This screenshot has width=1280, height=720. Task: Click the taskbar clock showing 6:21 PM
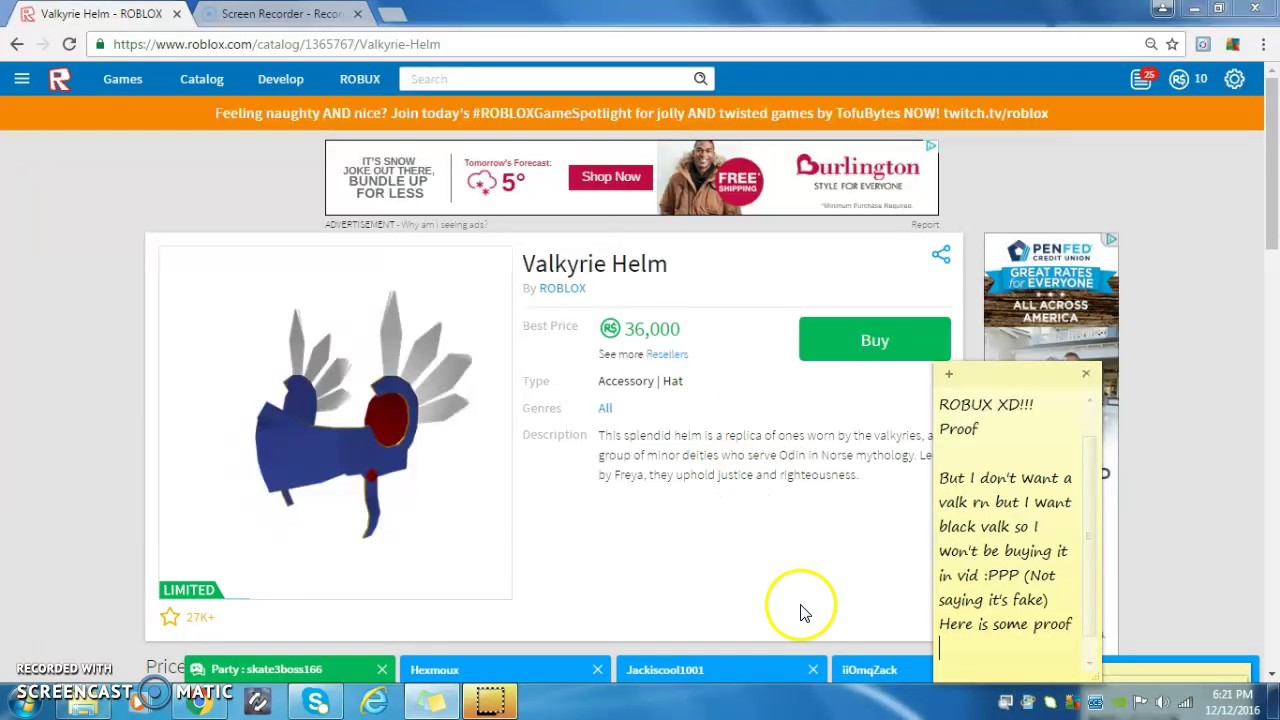[x=1232, y=702]
